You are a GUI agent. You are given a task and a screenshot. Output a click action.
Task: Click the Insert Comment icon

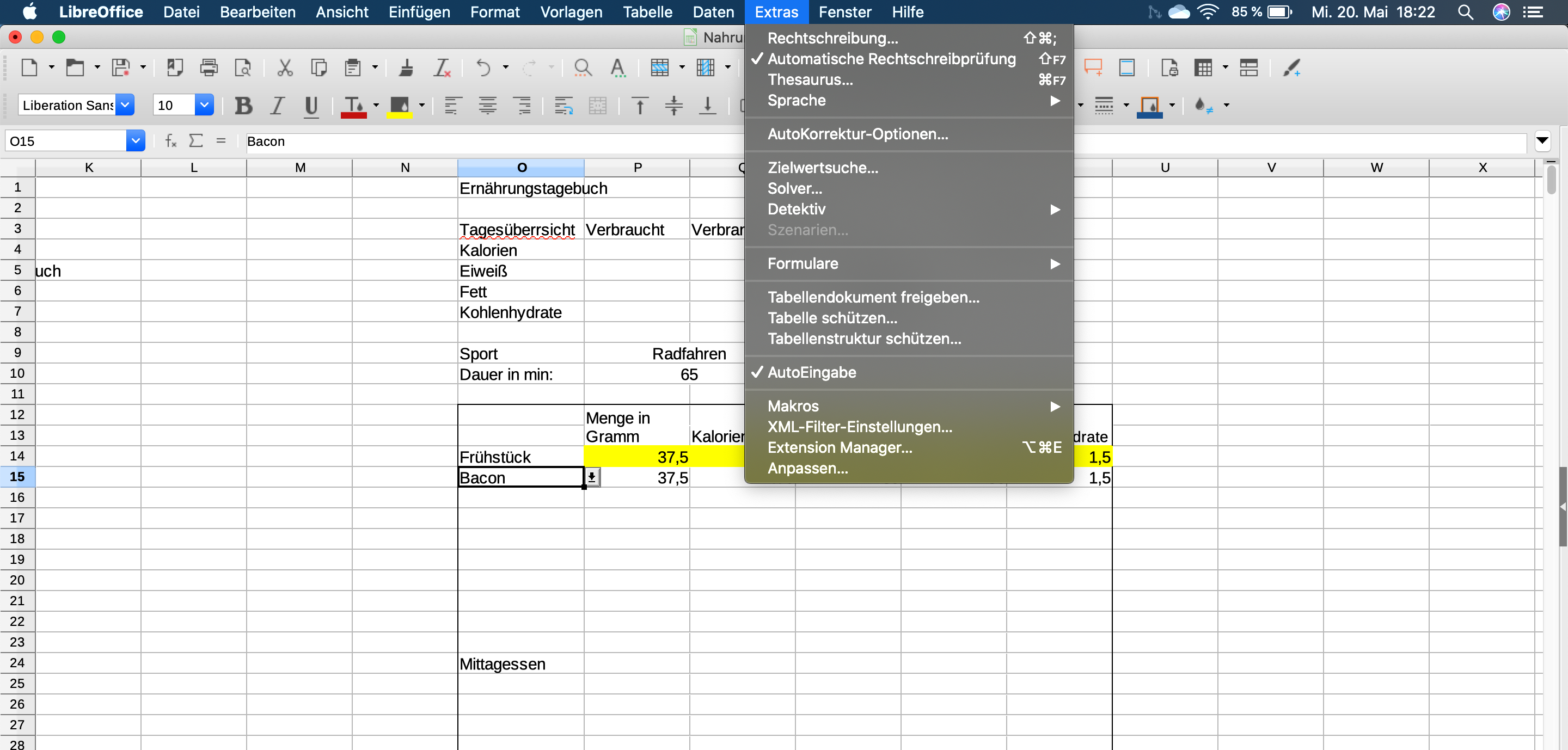click(1093, 67)
